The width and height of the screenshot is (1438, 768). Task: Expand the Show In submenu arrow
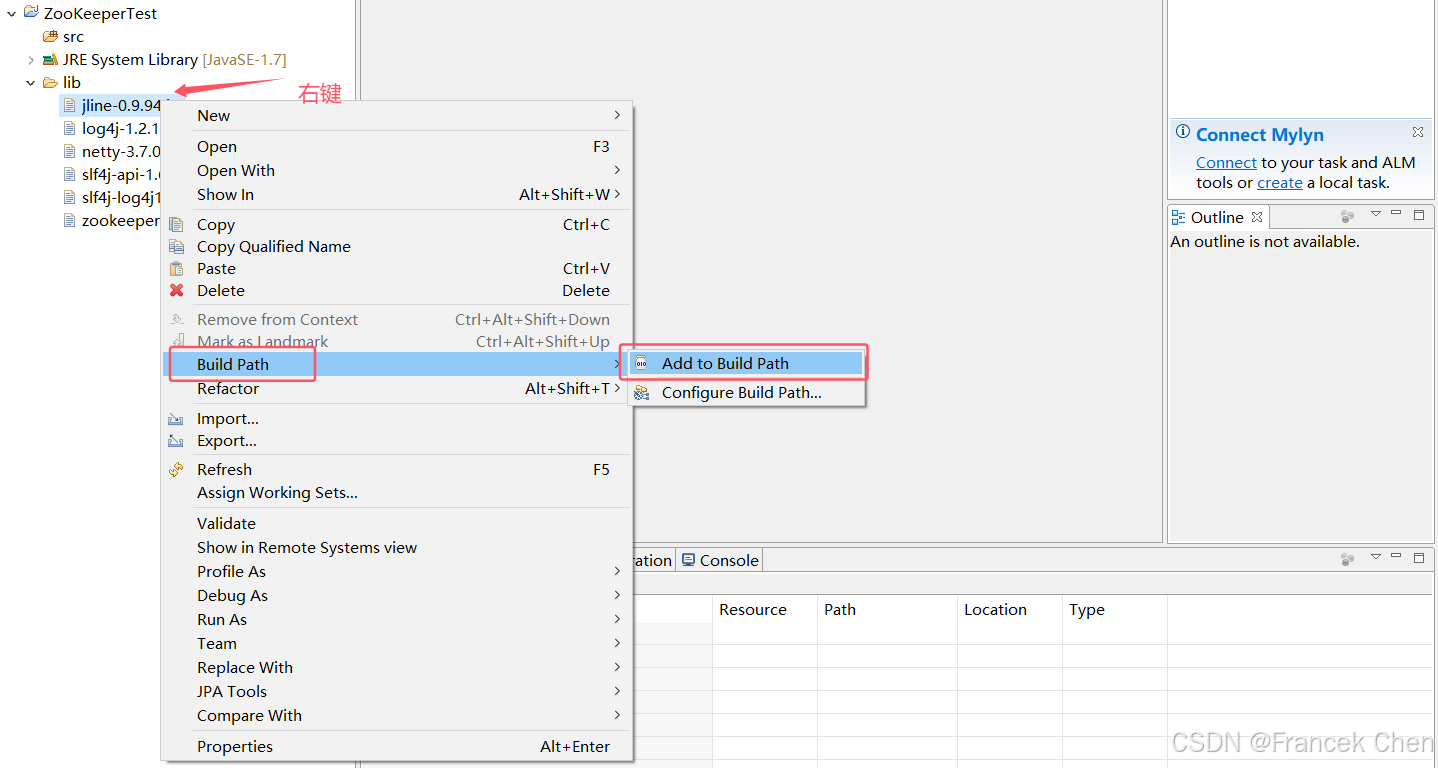[617, 194]
